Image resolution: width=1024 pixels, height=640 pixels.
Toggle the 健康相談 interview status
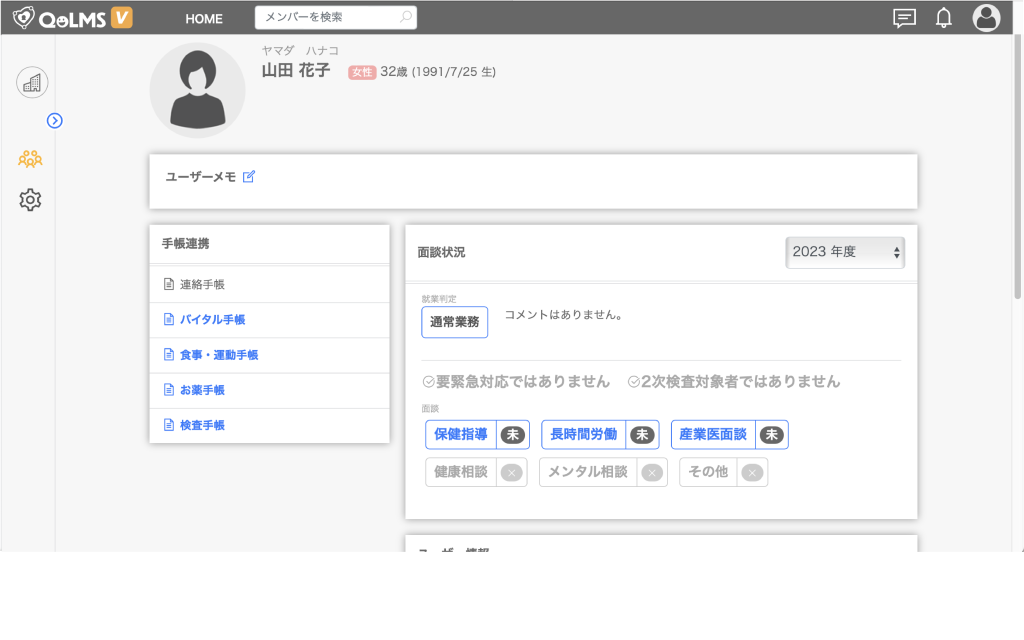point(511,473)
